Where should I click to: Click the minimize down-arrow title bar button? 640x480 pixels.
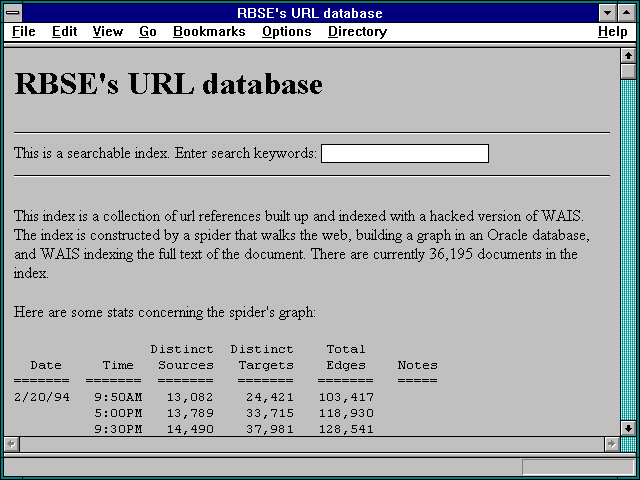coord(607,13)
